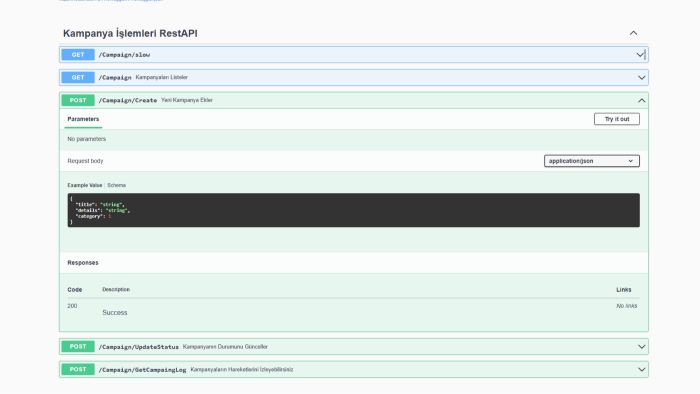Open the application/json content type dropdown

pyautogui.click(x=592, y=161)
